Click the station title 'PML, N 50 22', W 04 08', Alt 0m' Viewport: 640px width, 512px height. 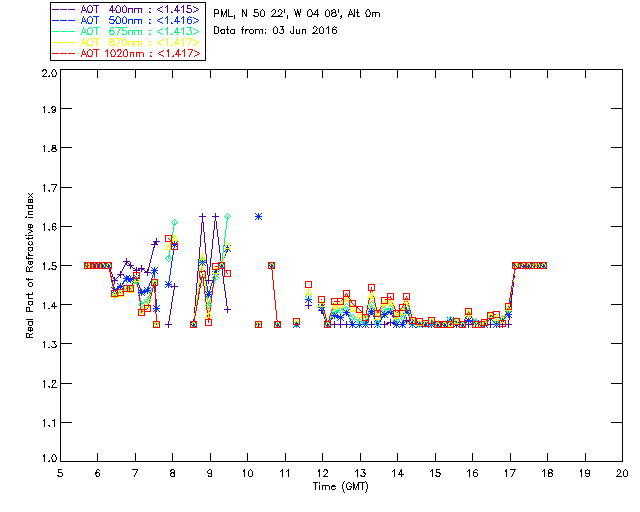(x=297, y=14)
